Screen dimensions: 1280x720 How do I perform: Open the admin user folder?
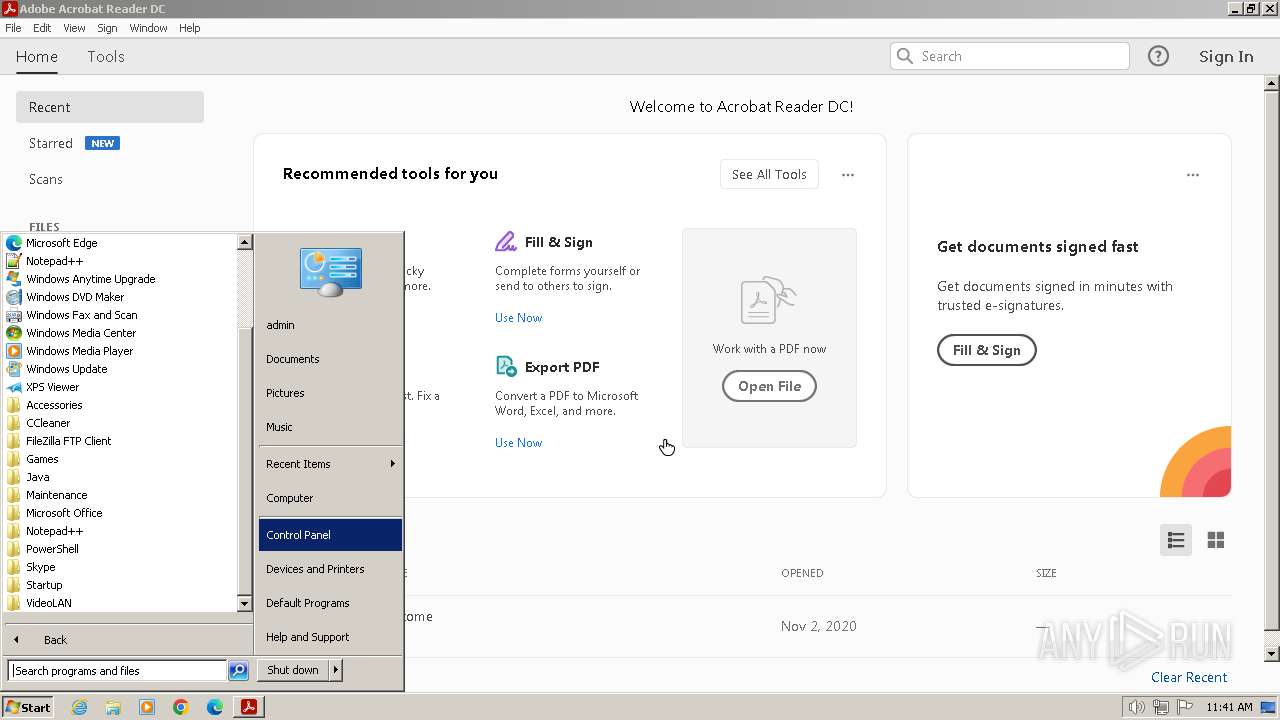click(x=330, y=325)
